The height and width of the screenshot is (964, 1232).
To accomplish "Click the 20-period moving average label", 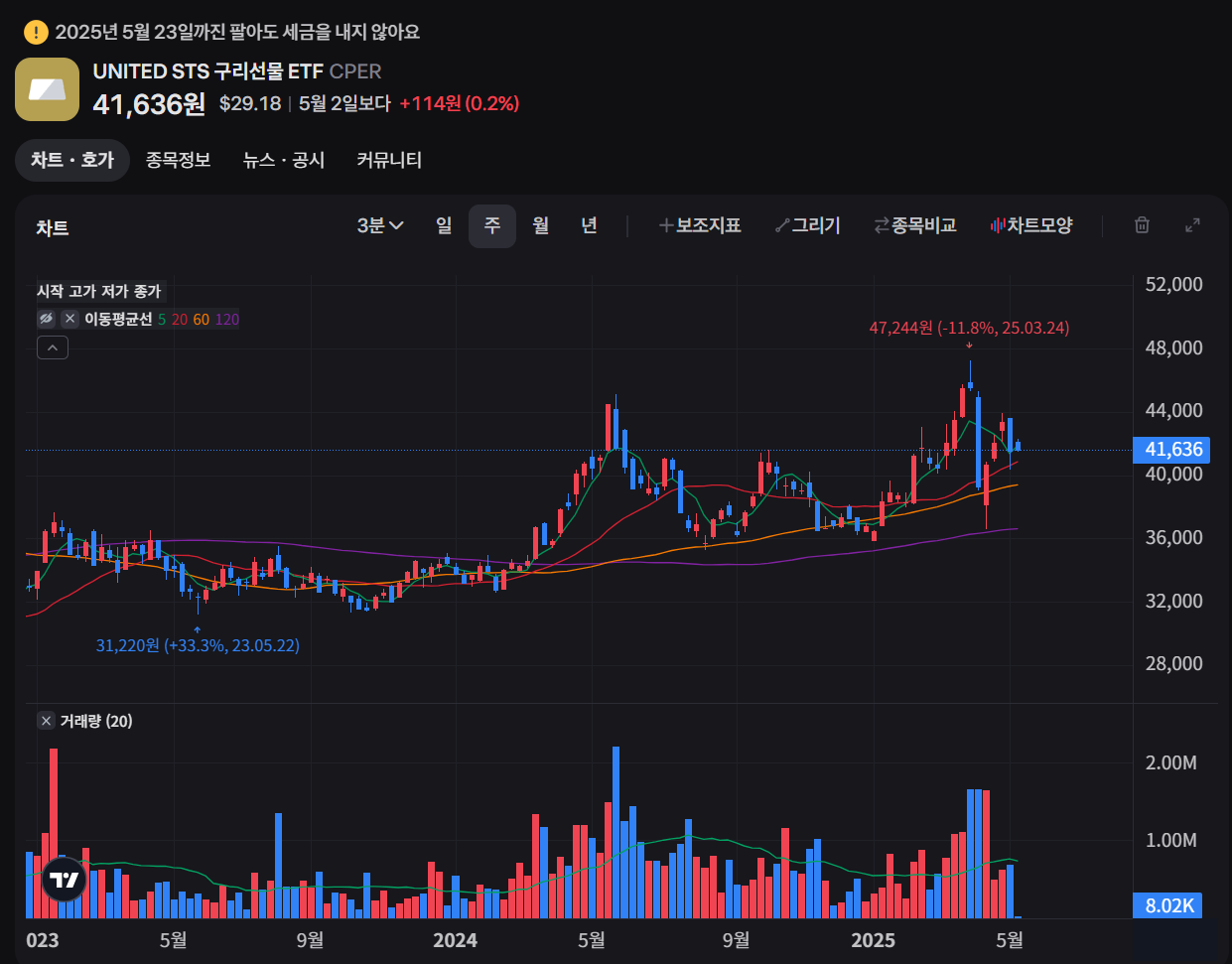I will coord(180,319).
